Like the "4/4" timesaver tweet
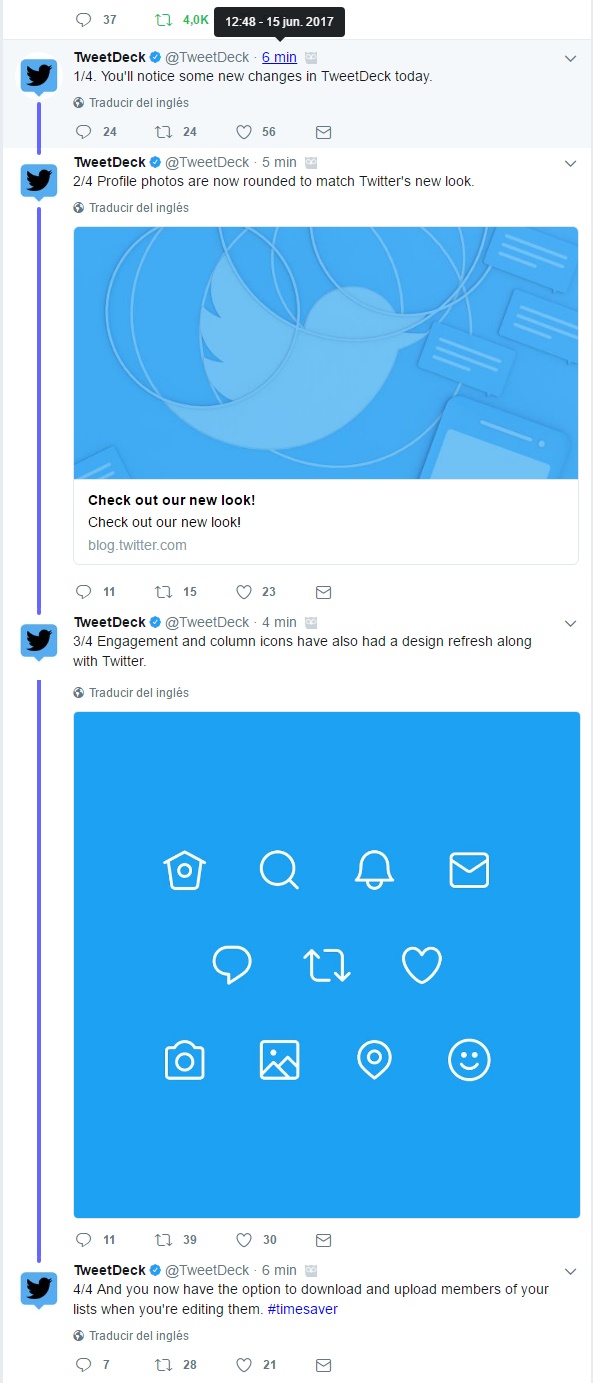The width and height of the screenshot is (593, 1383). pos(243,1364)
